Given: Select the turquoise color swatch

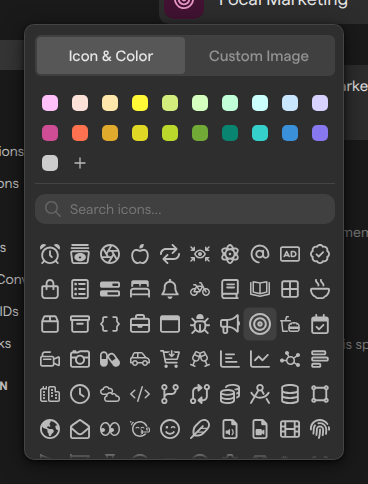Looking at the screenshot, I should pyautogui.click(x=260, y=133).
